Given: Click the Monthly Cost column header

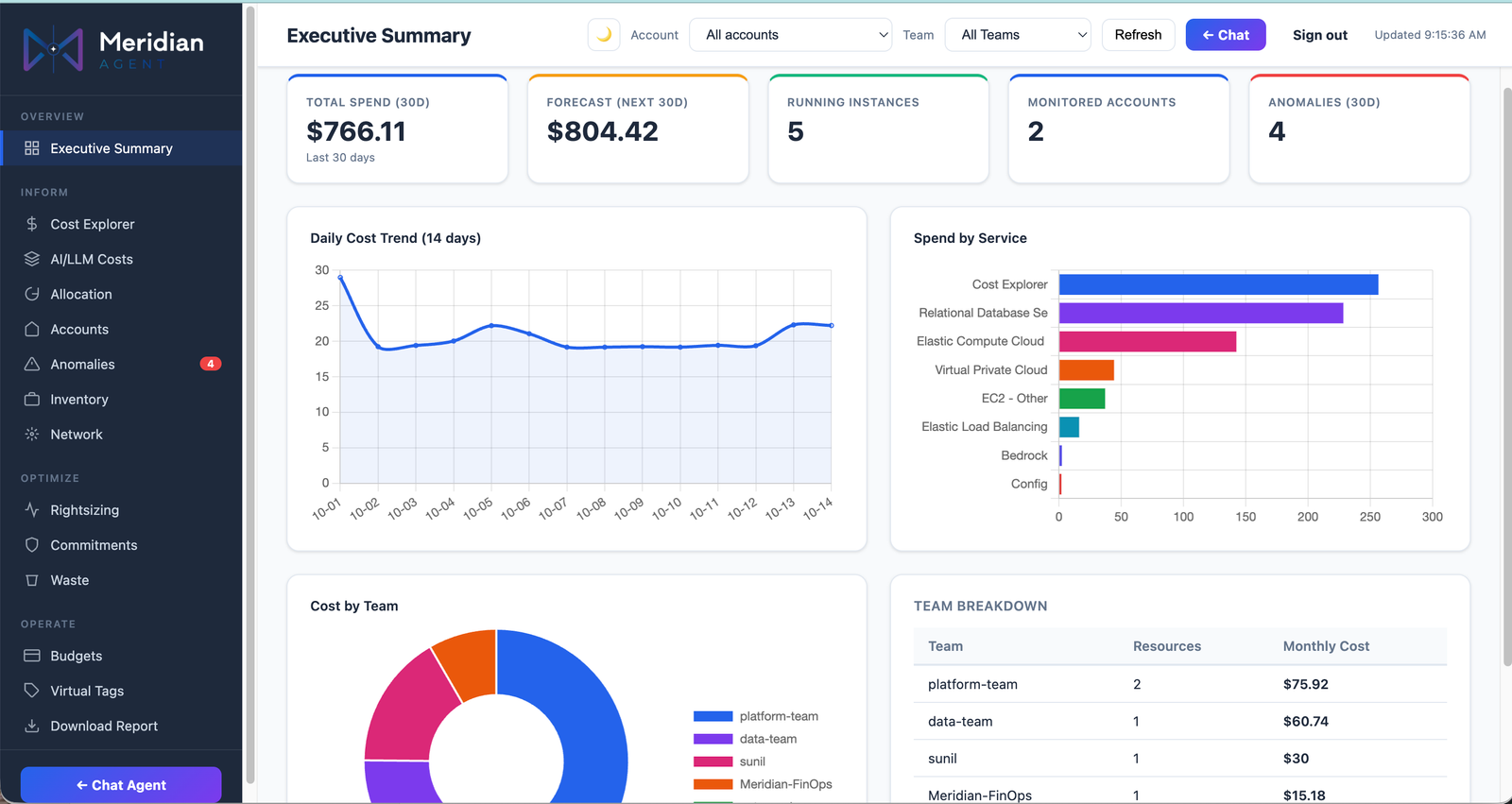Looking at the screenshot, I should pyautogui.click(x=1326, y=646).
